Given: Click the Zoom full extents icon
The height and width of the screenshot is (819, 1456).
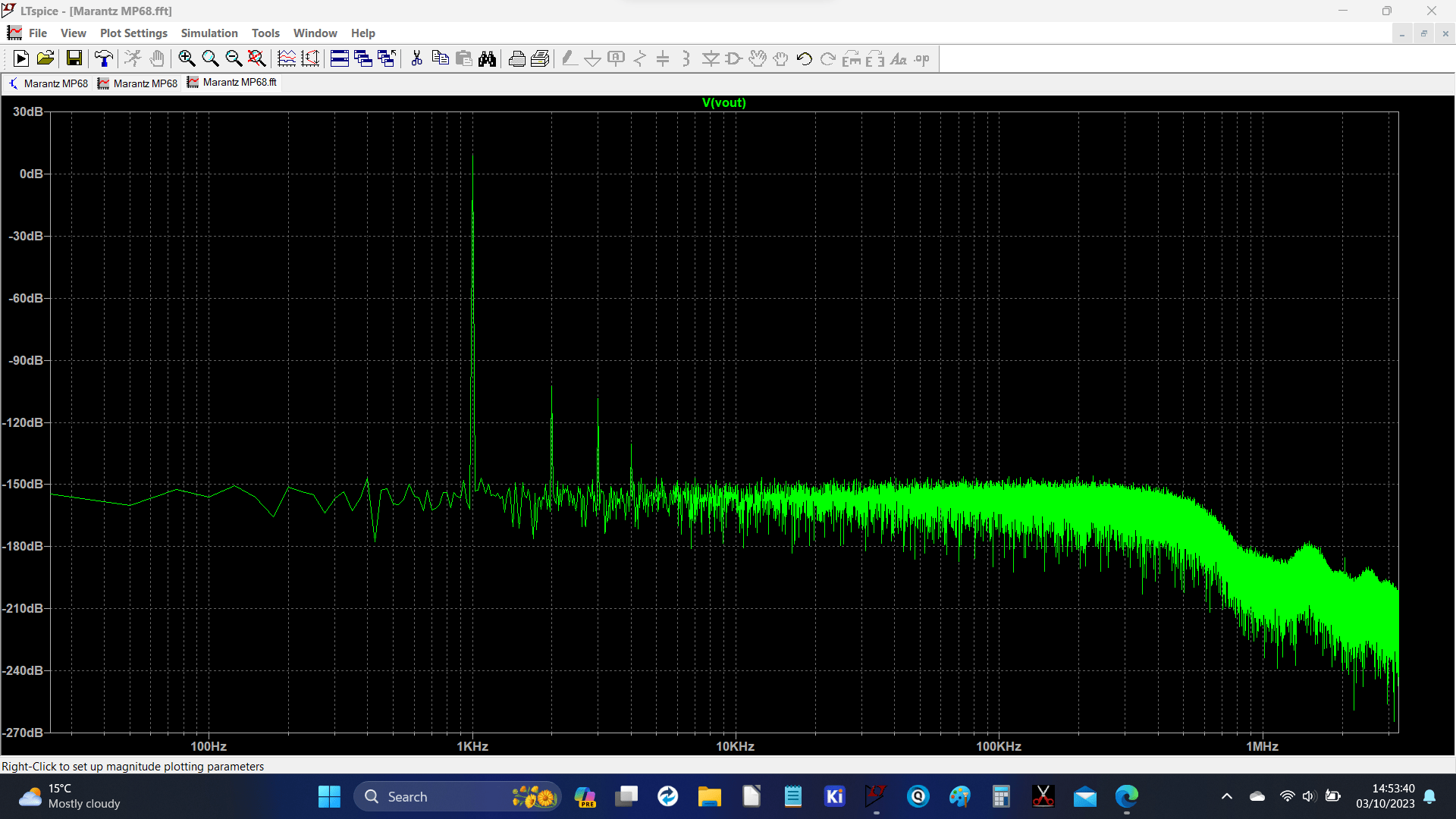Looking at the screenshot, I should (x=257, y=58).
